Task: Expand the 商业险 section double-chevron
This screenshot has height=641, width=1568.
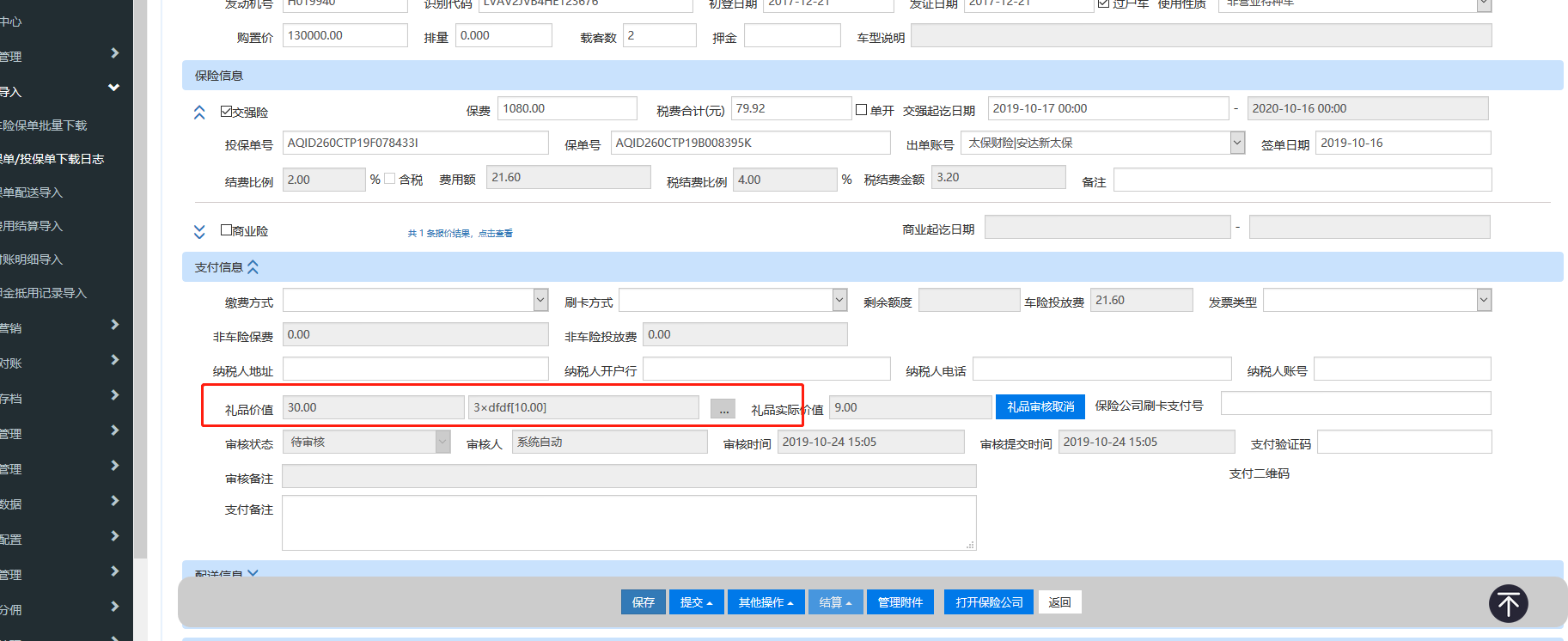Action: (199, 232)
